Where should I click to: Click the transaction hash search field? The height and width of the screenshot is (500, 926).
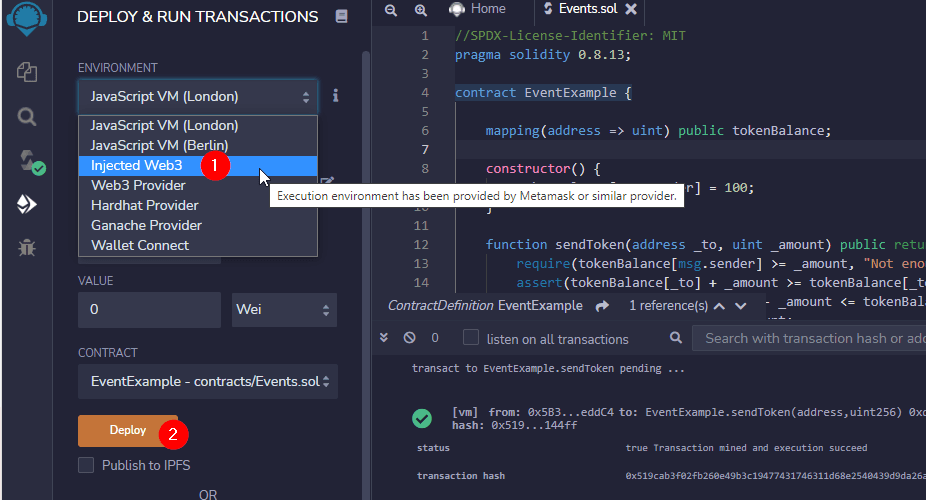tap(809, 338)
